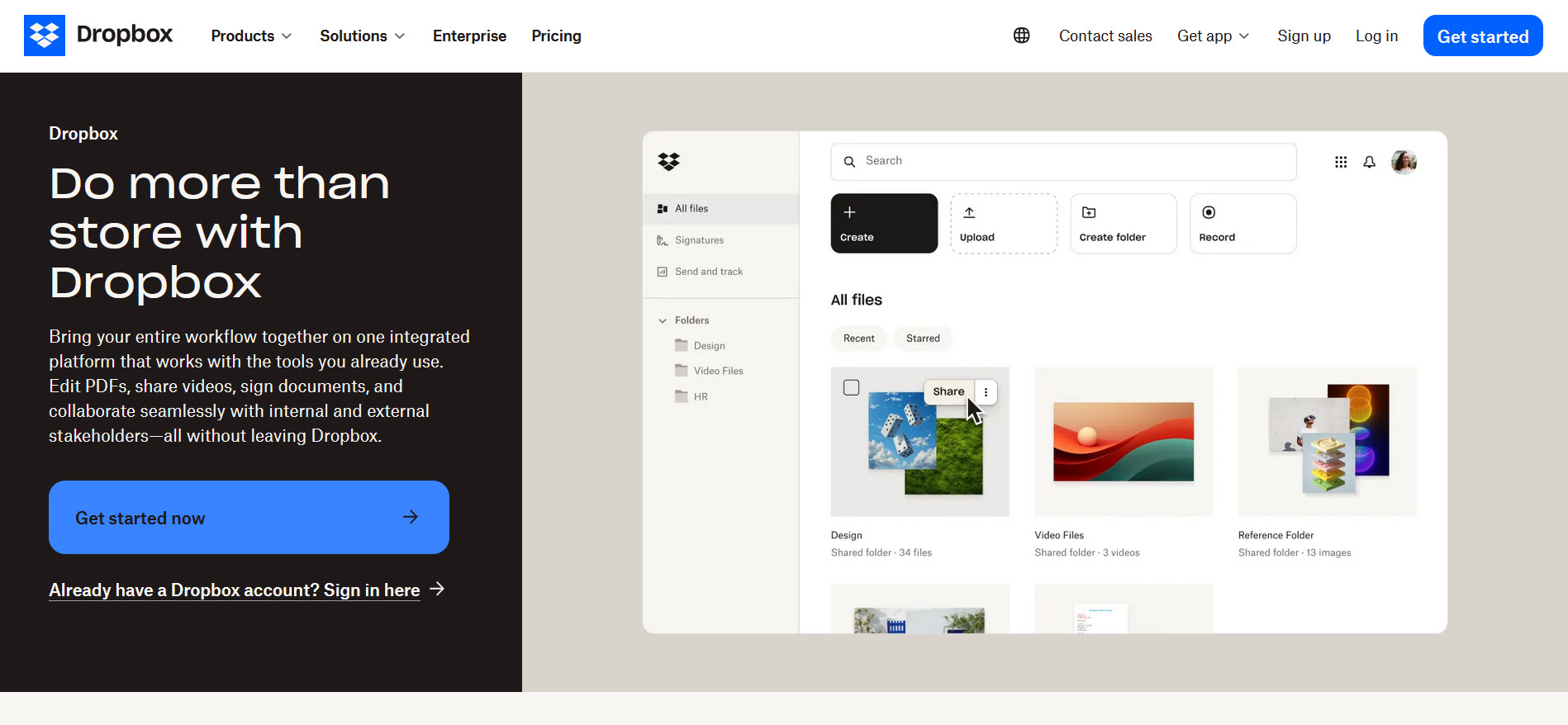
Task: Click the Get started header button
Action: [1483, 36]
